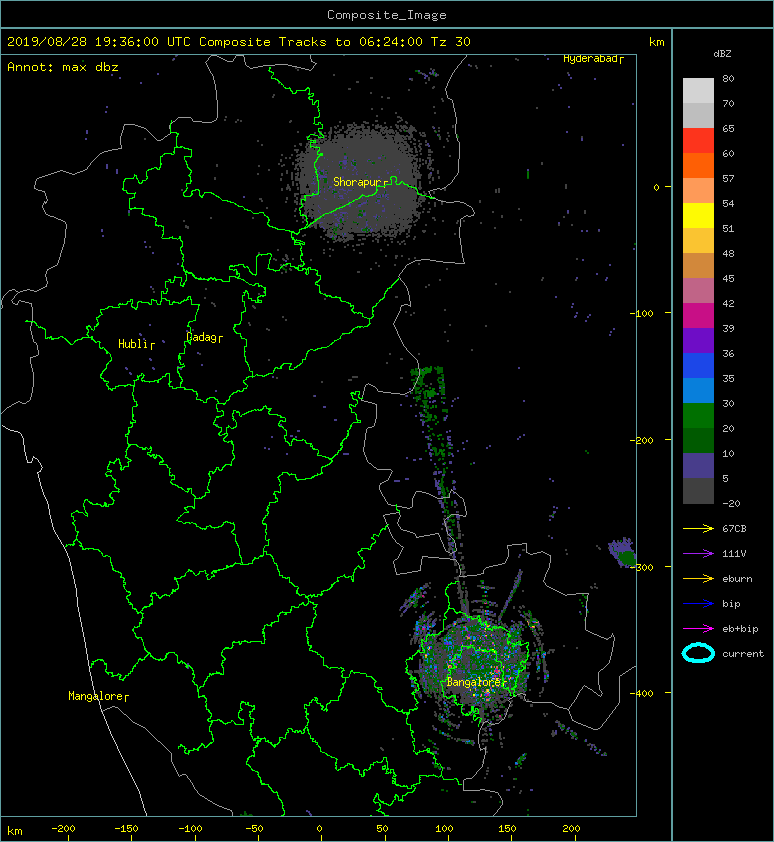Select the gold swatch between 51 and 48
This screenshot has width=774, height=842.
pos(698,241)
